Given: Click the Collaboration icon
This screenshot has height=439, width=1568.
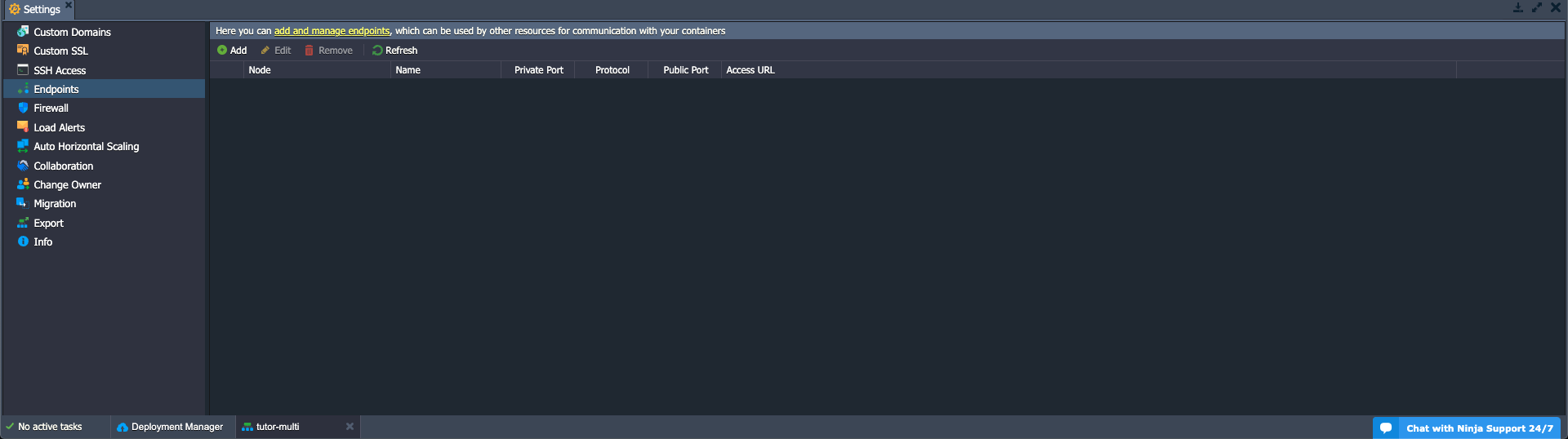Looking at the screenshot, I should [x=23, y=166].
